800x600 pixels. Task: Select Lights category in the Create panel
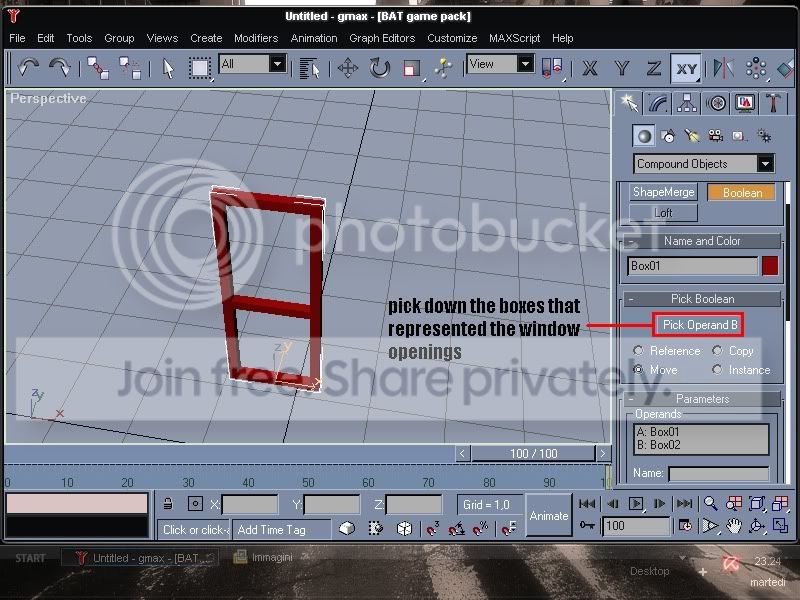coord(691,136)
